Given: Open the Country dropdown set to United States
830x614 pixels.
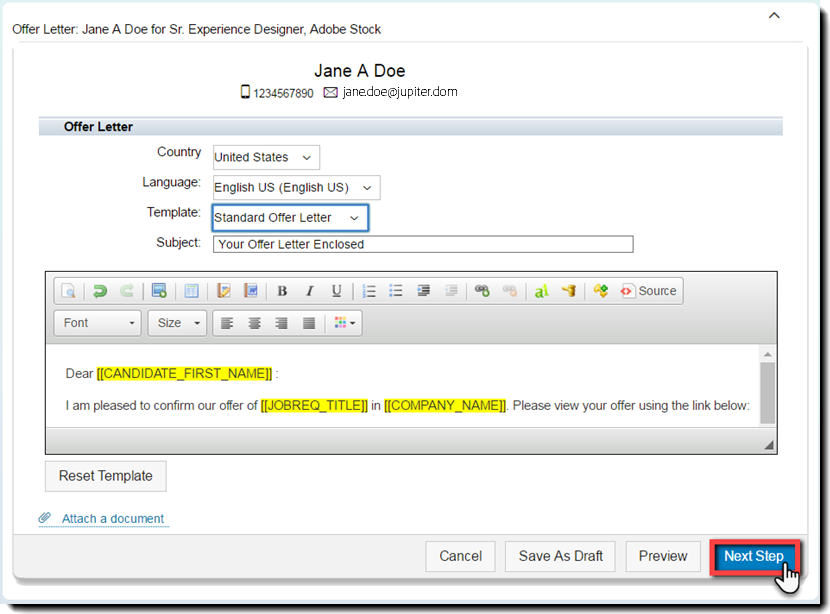Looking at the screenshot, I should (x=265, y=157).
